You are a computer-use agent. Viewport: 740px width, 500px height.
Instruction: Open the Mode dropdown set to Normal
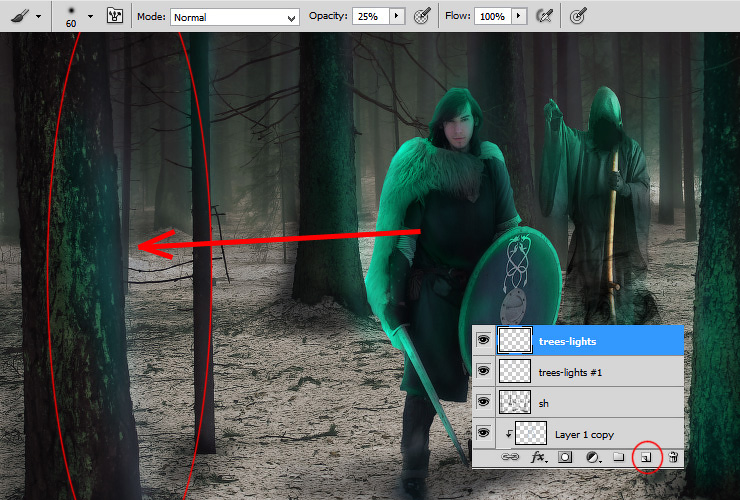pos(235,17)
